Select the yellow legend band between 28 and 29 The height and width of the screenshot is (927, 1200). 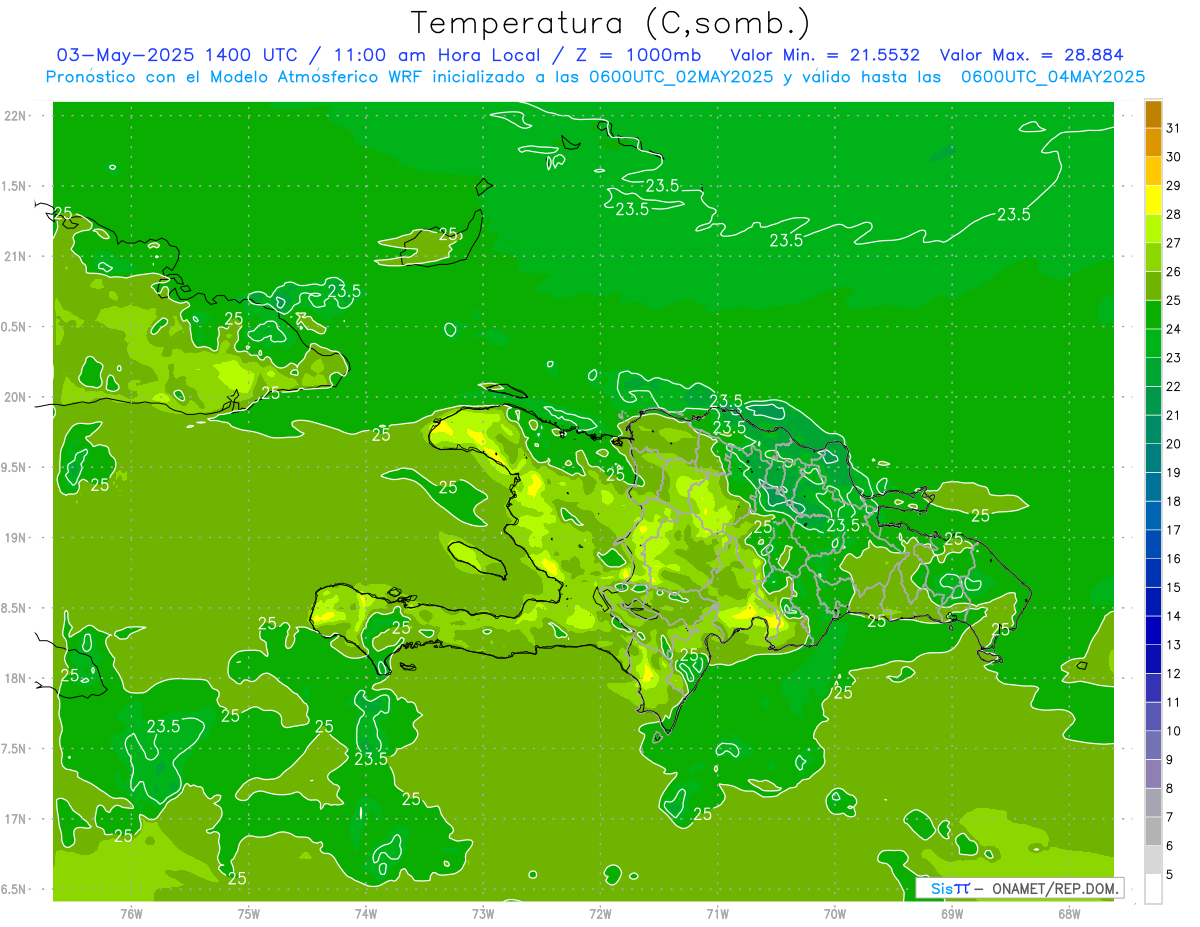(x=1153, y=201)
